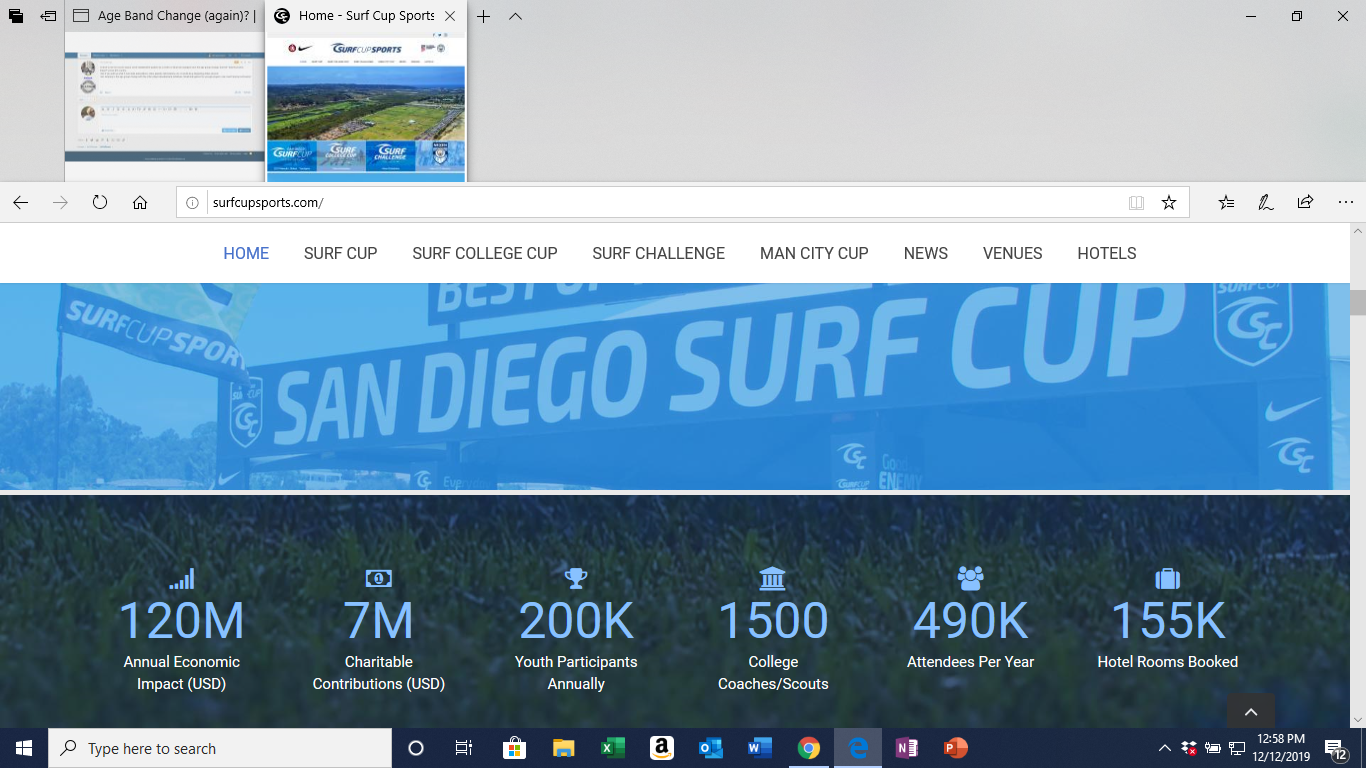Viewport: 1366px width, 768px height.
Task: Click the scroll-to-top arrow button
Action: 1250,711
